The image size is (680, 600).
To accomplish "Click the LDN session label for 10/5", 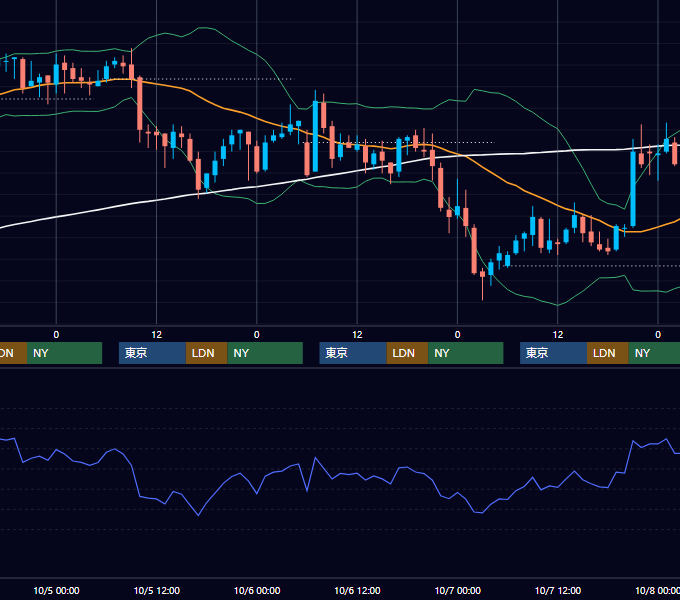I will tap(206, 353).
